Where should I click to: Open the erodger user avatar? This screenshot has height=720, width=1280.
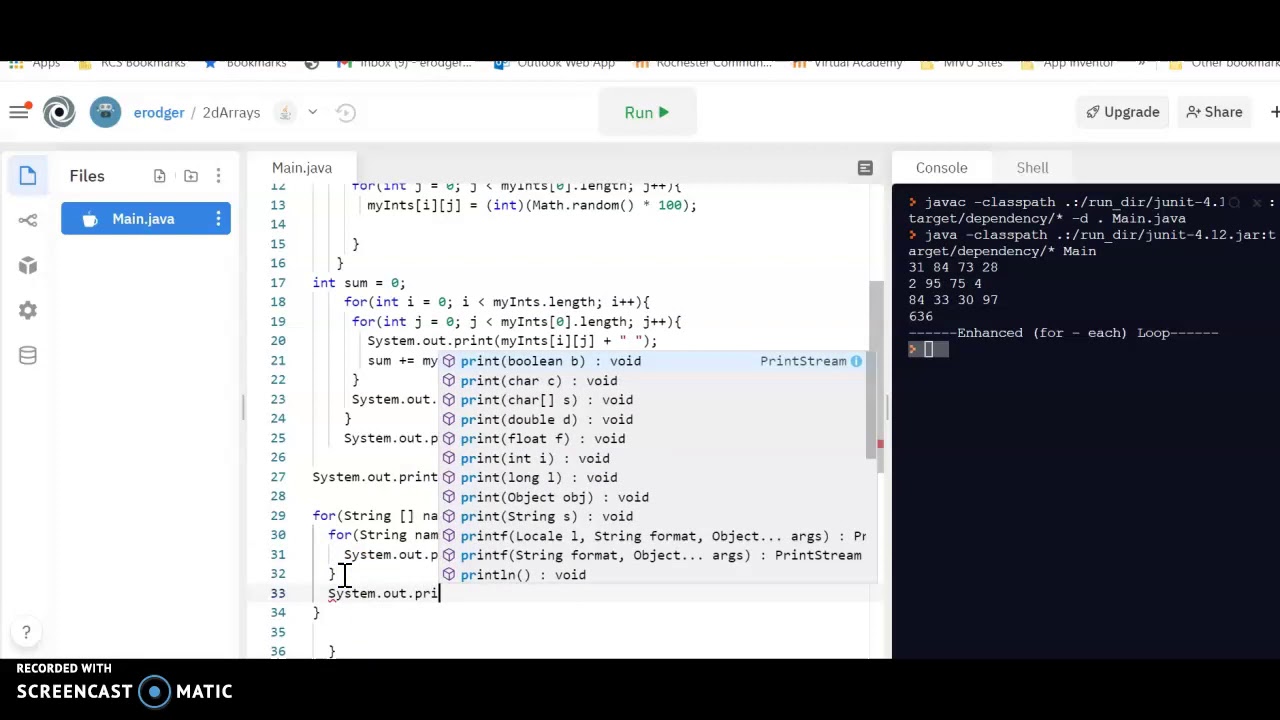(105, 112)
